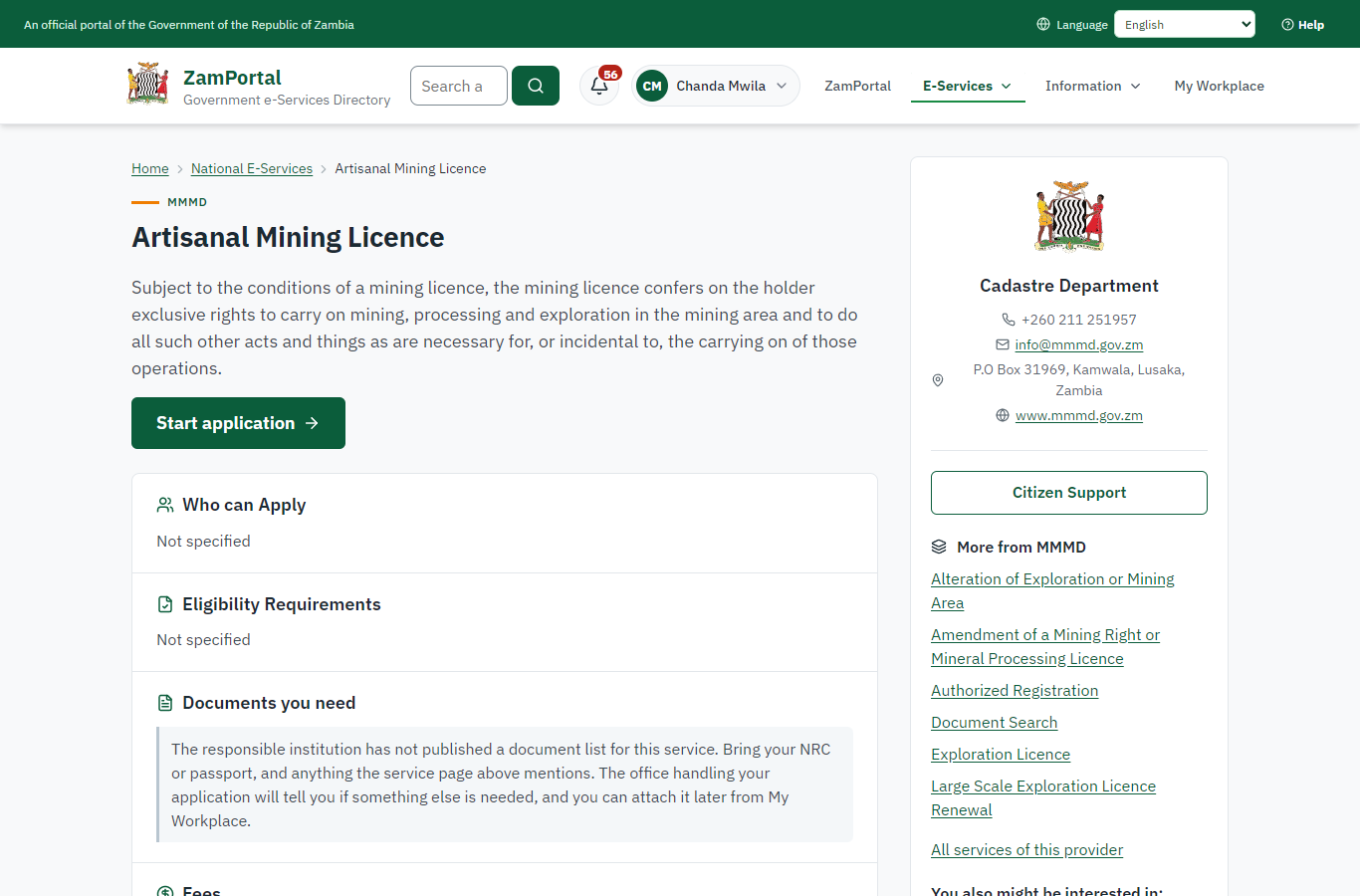Click the Citizen Support button

click(1069, 493)
